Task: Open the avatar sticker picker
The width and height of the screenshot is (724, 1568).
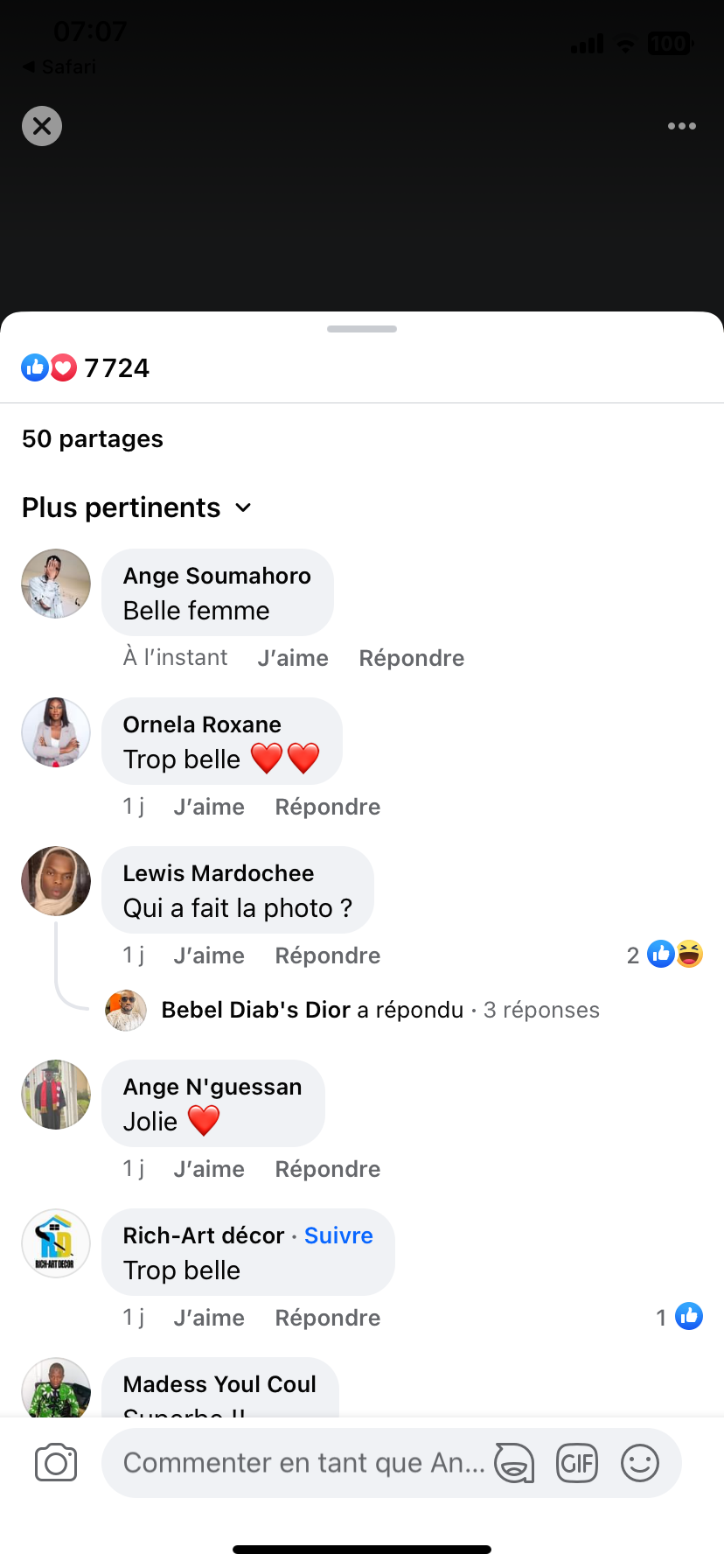Action: [x=514, y=1462]
